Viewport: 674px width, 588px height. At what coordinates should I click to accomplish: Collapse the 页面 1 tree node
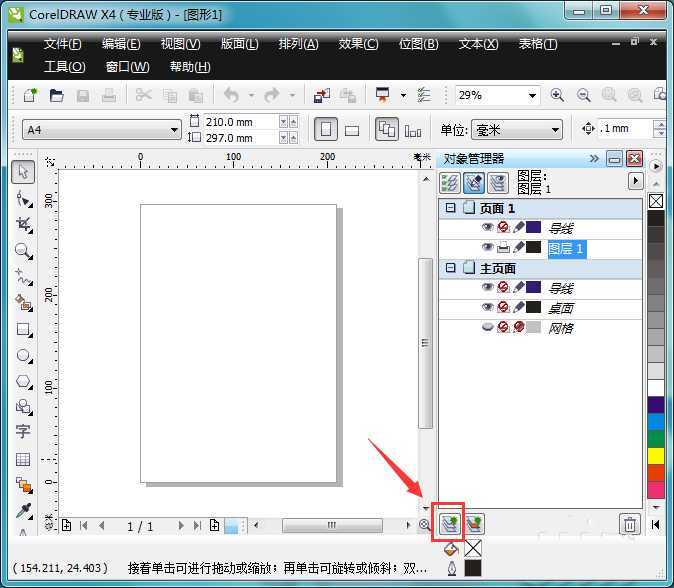(x=450, y=209)
